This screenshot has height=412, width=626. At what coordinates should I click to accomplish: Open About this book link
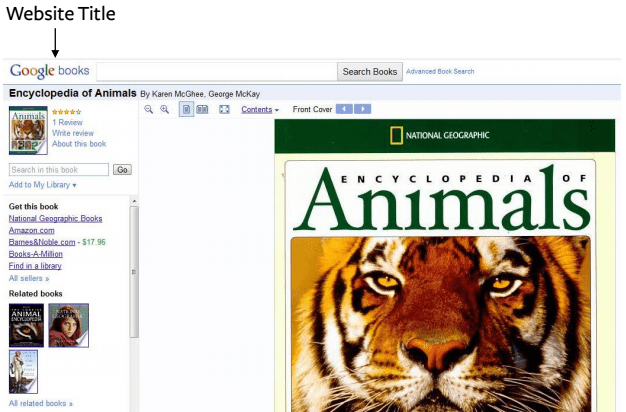pos(79,144)
